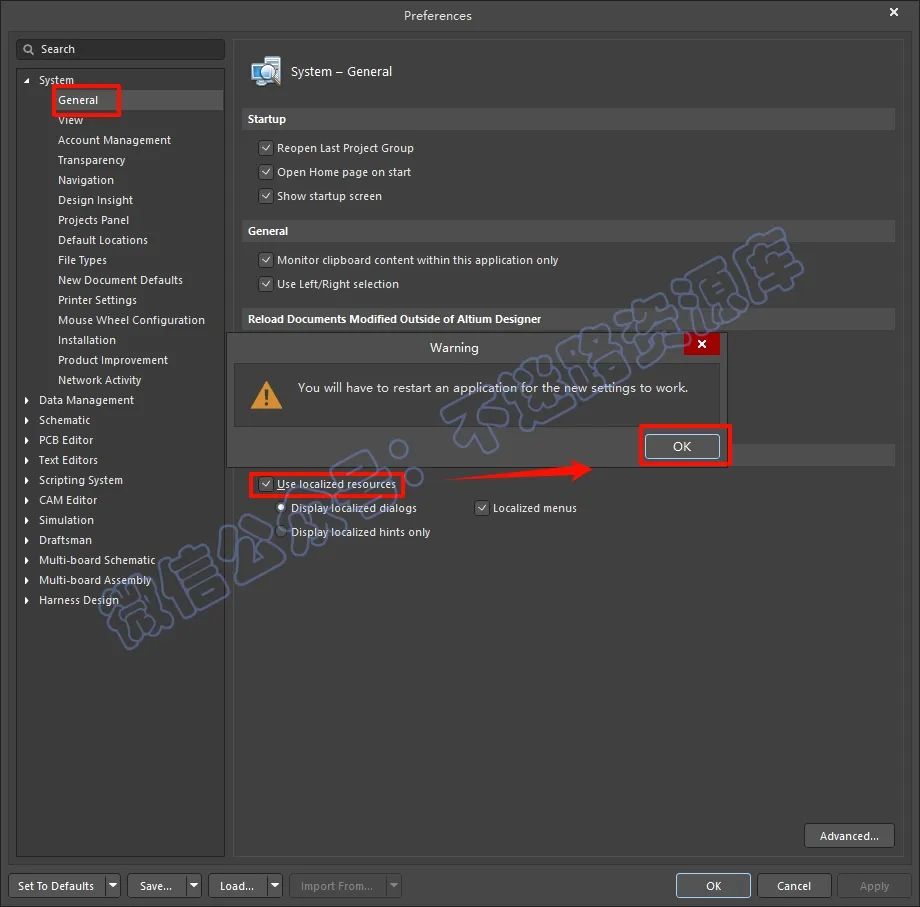Close the Warning dialog with the red X
Viewport: 920px width, 907px height.
click(702, 344)
